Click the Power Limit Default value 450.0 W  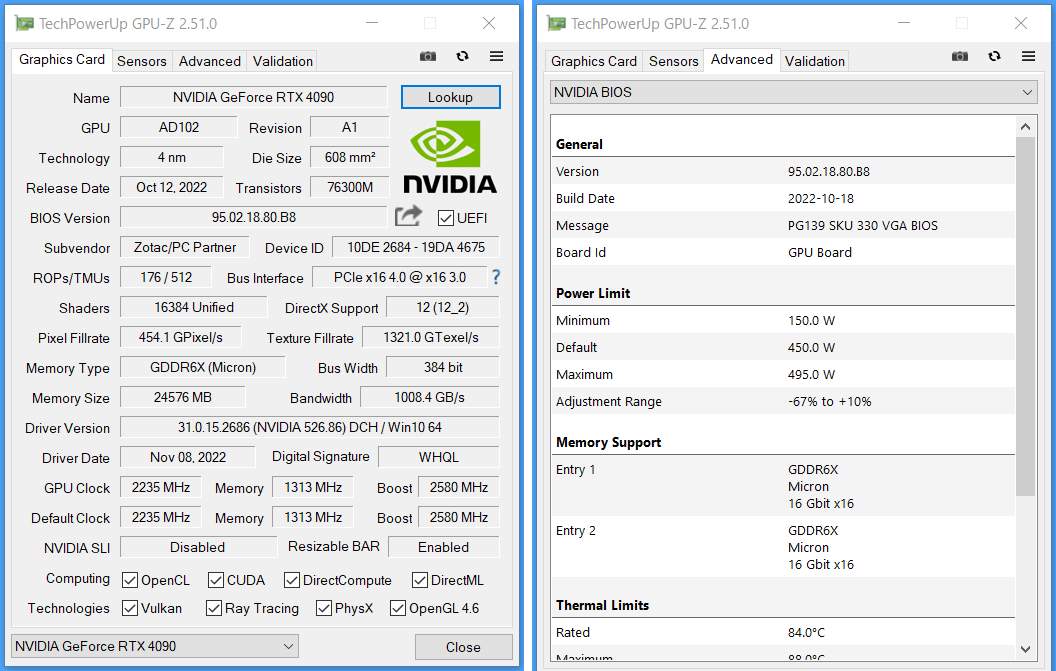coord(812,348)
